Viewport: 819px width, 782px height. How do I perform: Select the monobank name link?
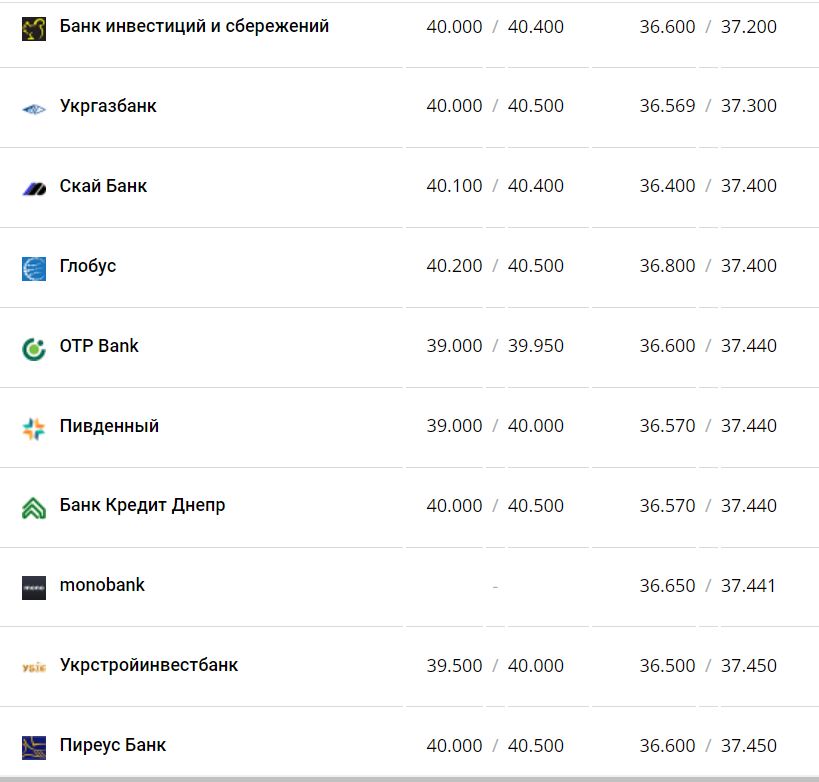(x=102, y=585)
